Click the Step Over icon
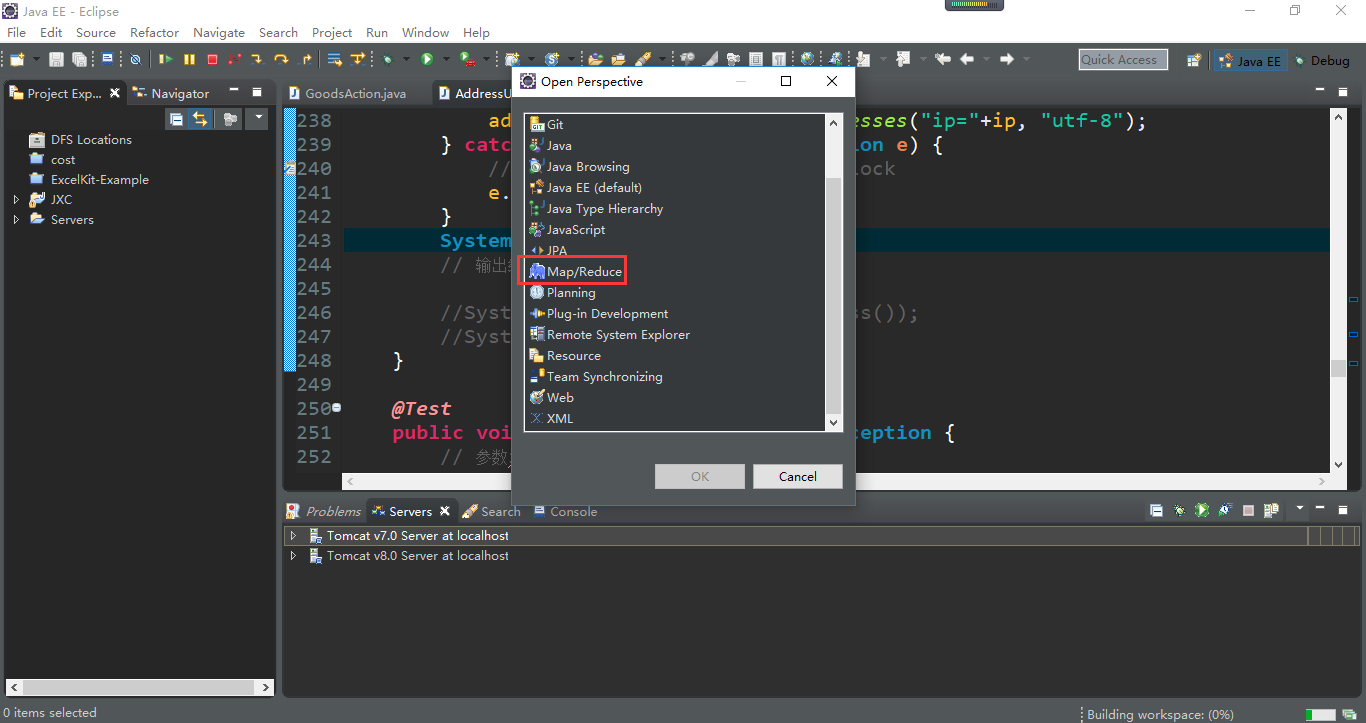Screen dimensions: 1366x723 pyautogui.click(x=281, y=60)
